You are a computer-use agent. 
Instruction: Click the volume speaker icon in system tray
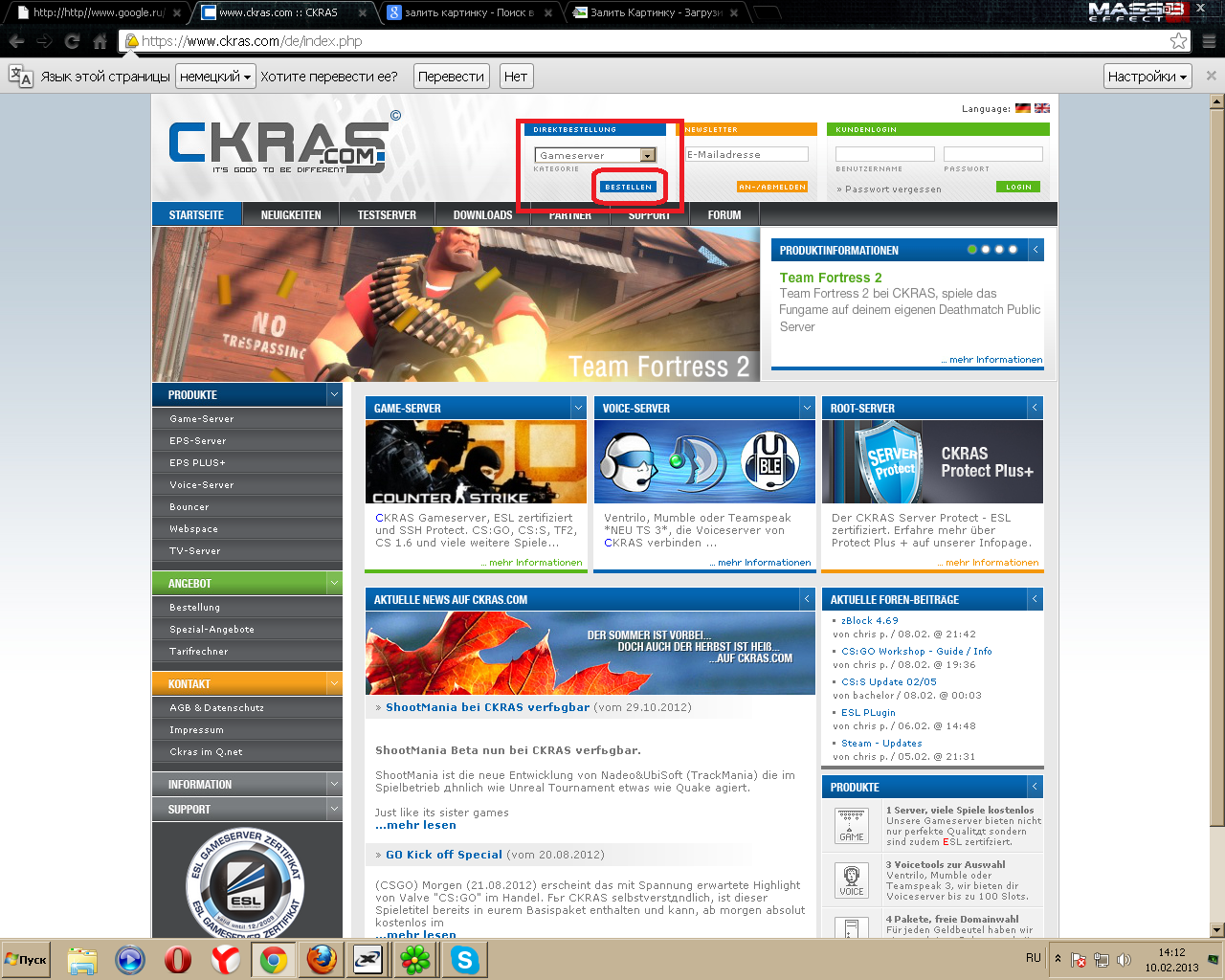(1124, 959)
